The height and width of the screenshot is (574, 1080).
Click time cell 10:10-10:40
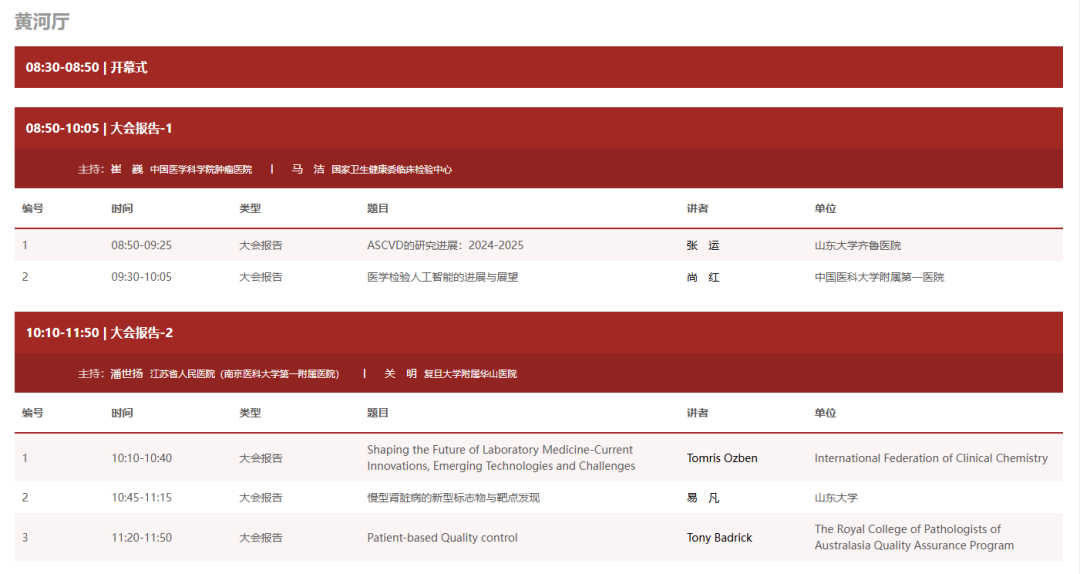(x=141, y=458)
